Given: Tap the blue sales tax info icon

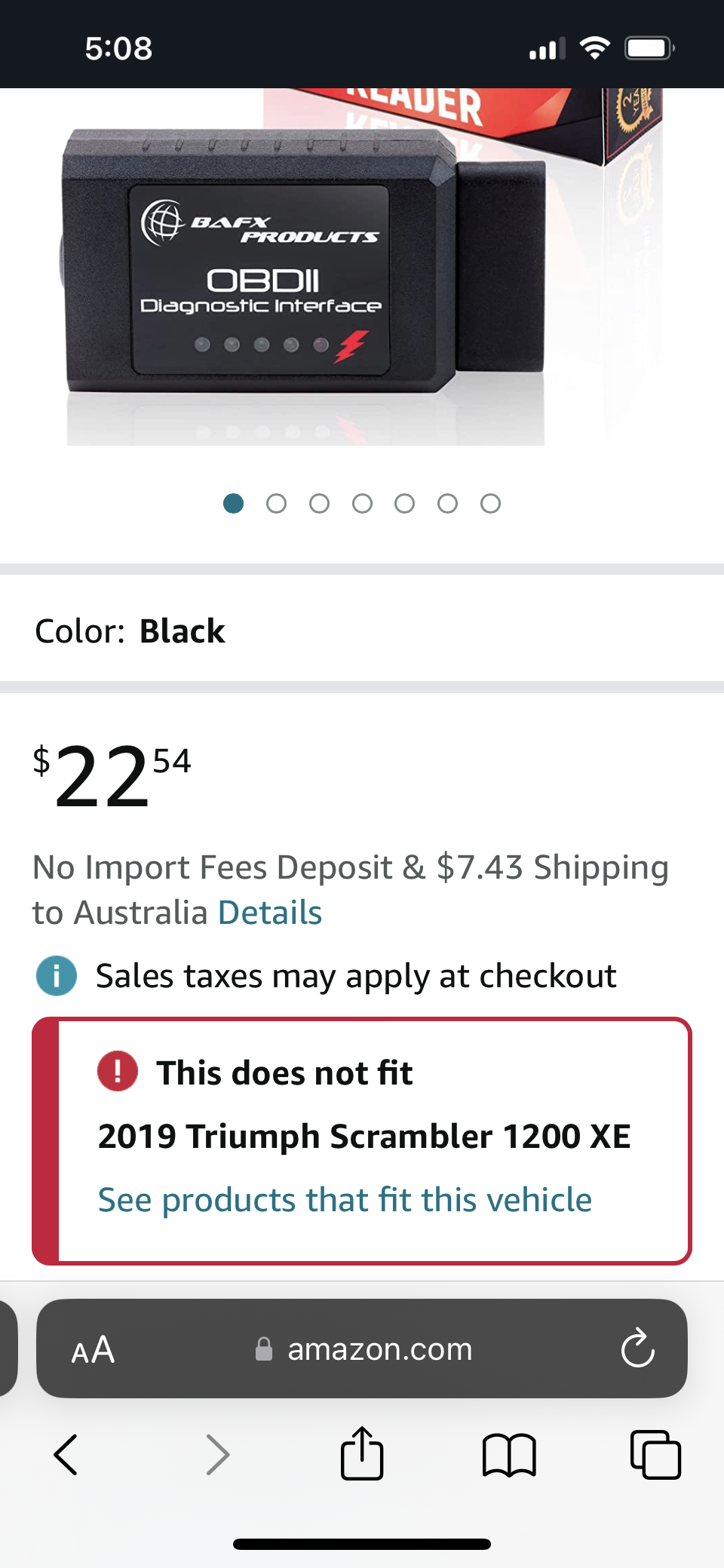Looking at the screenshot, I should point(57,975).
